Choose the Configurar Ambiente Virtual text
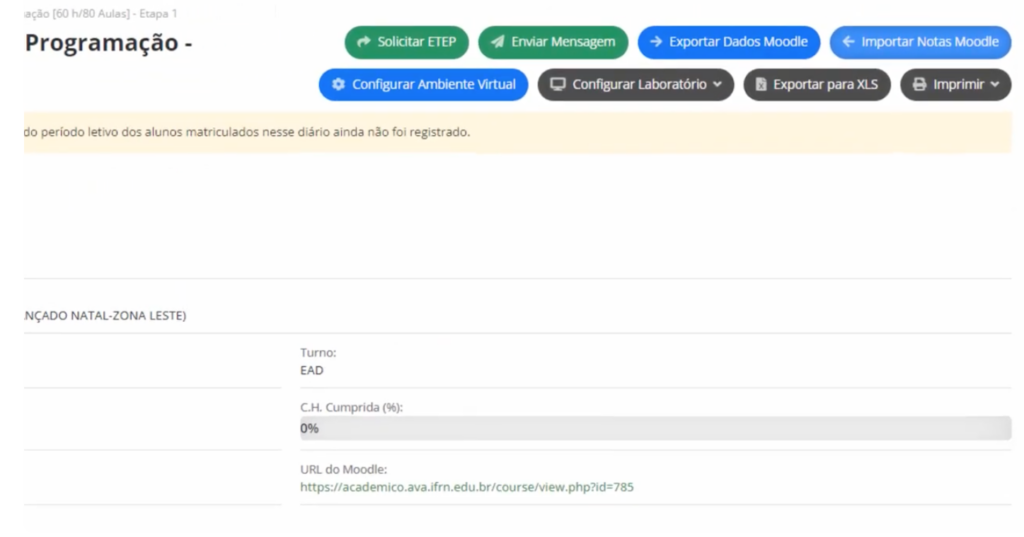Screen dimensions: 1024x537 434,85
